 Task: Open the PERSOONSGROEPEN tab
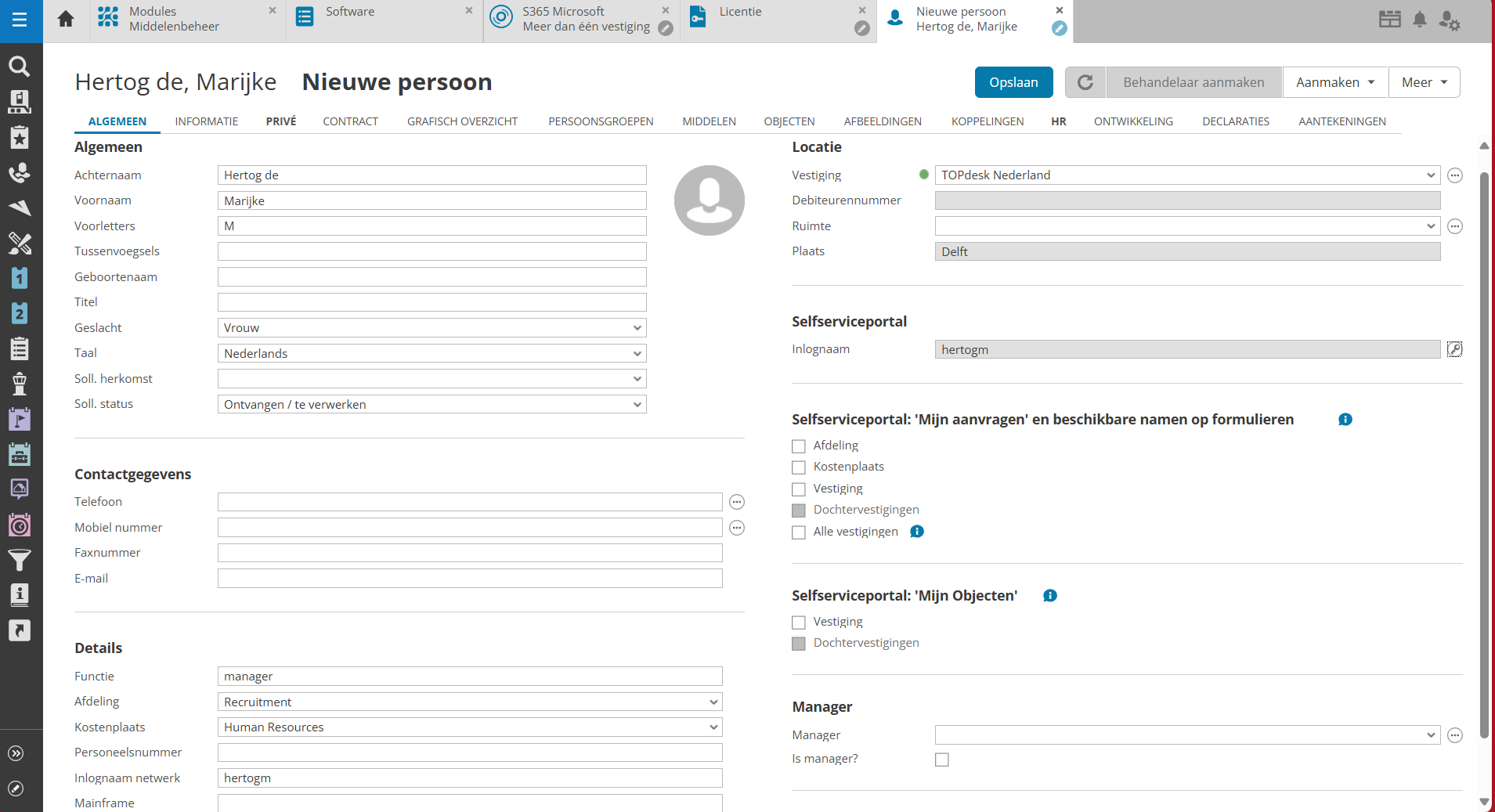click(600, 121)
